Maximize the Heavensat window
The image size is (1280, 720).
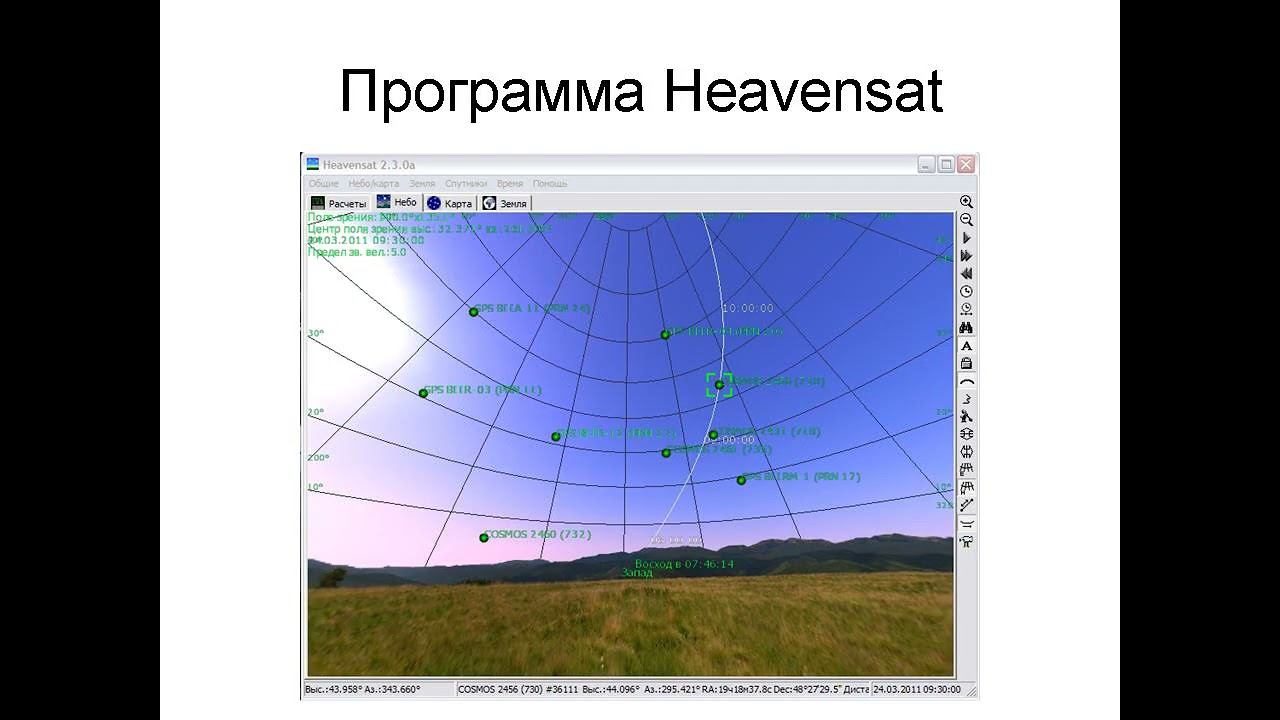coord(946,164)
